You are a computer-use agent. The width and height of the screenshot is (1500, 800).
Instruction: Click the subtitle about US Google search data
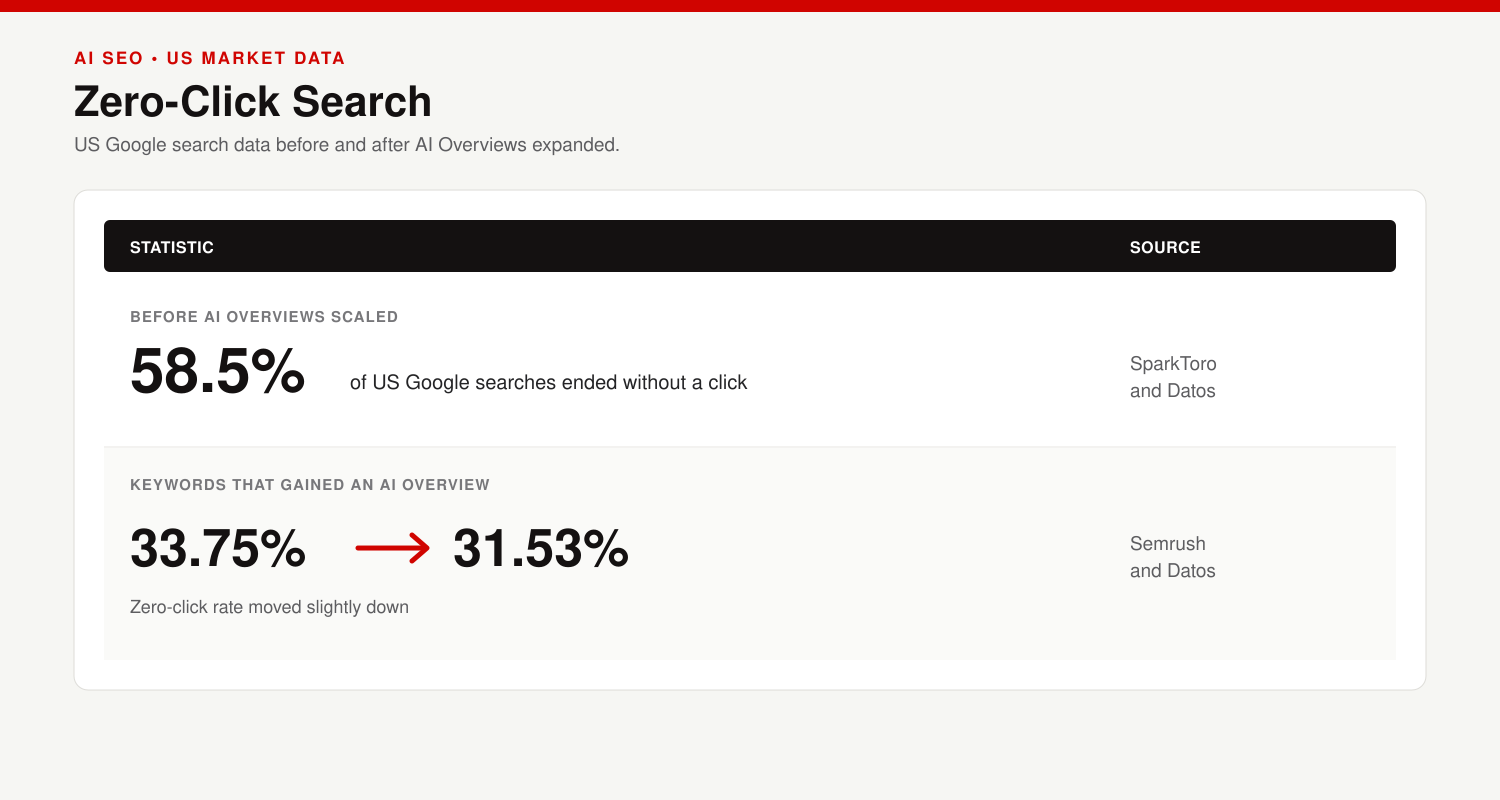pyautogui.click(x=347, y=144)
